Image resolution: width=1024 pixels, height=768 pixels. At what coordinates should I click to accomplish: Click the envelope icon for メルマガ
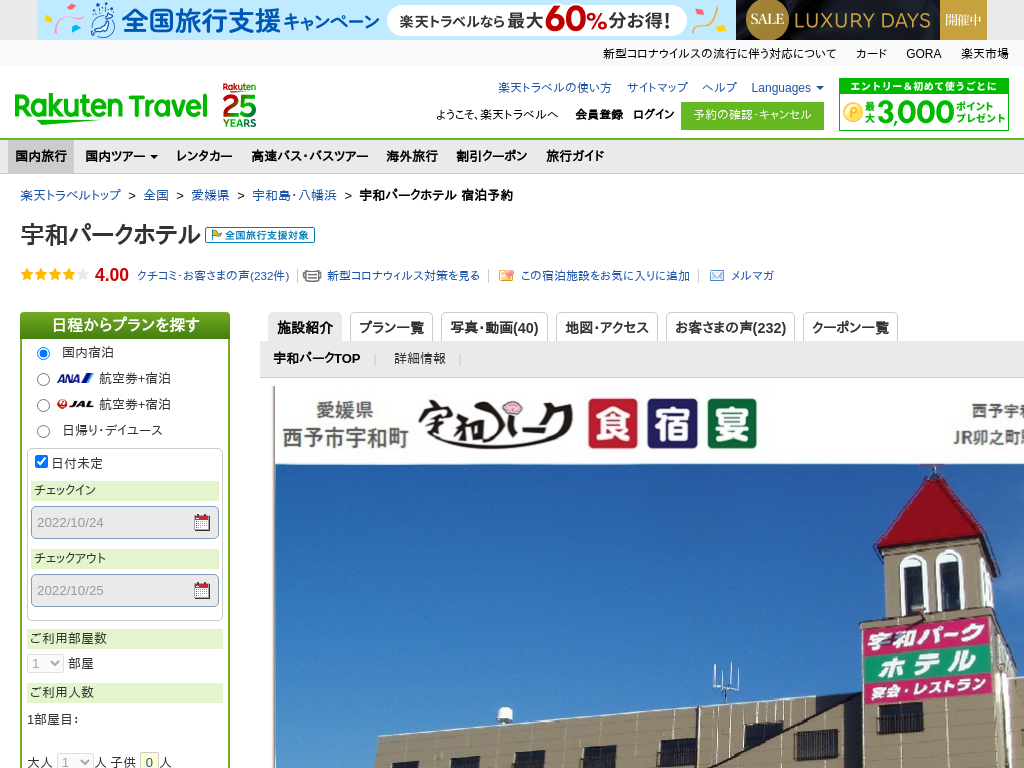pos(717,276)
